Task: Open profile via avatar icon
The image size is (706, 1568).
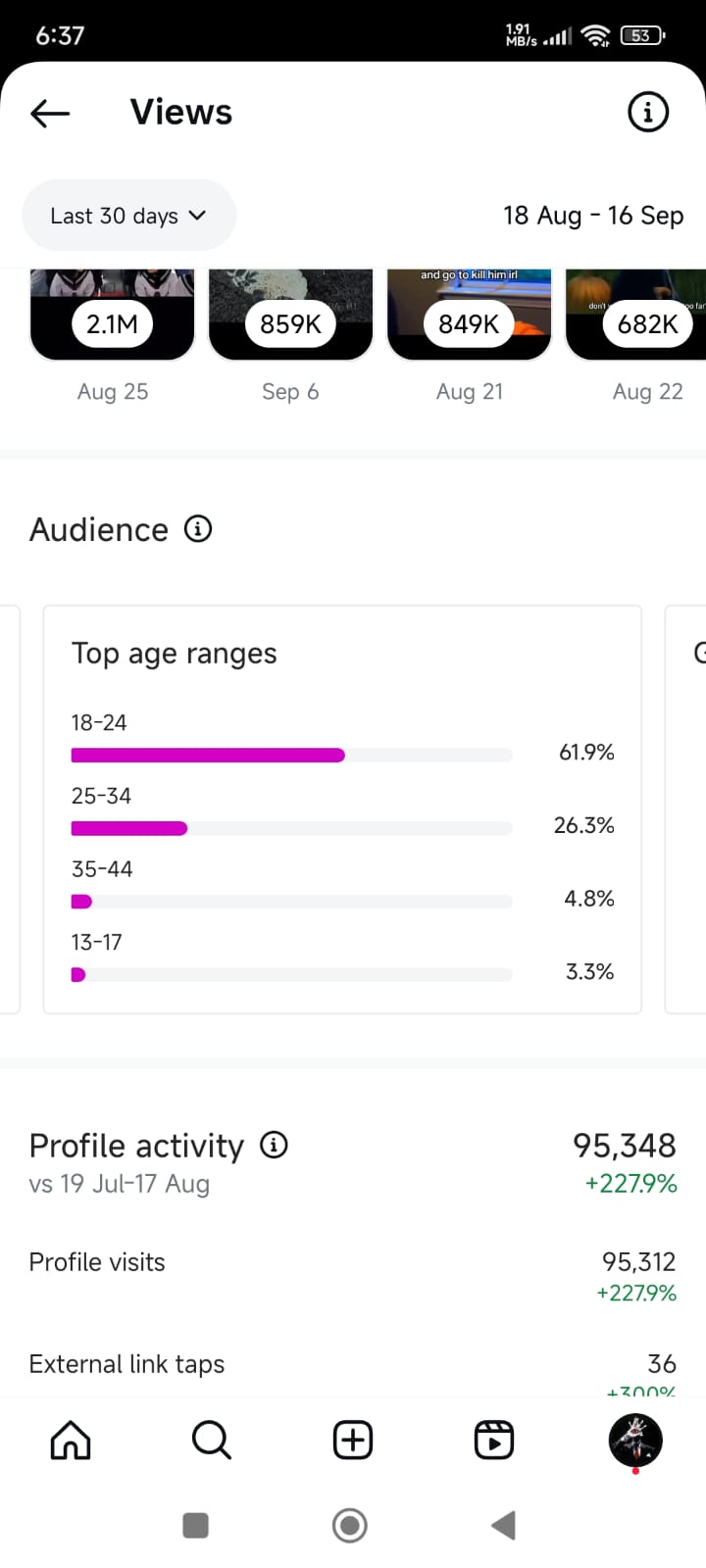Action: pyautogui.click(x=635, y=1440)
